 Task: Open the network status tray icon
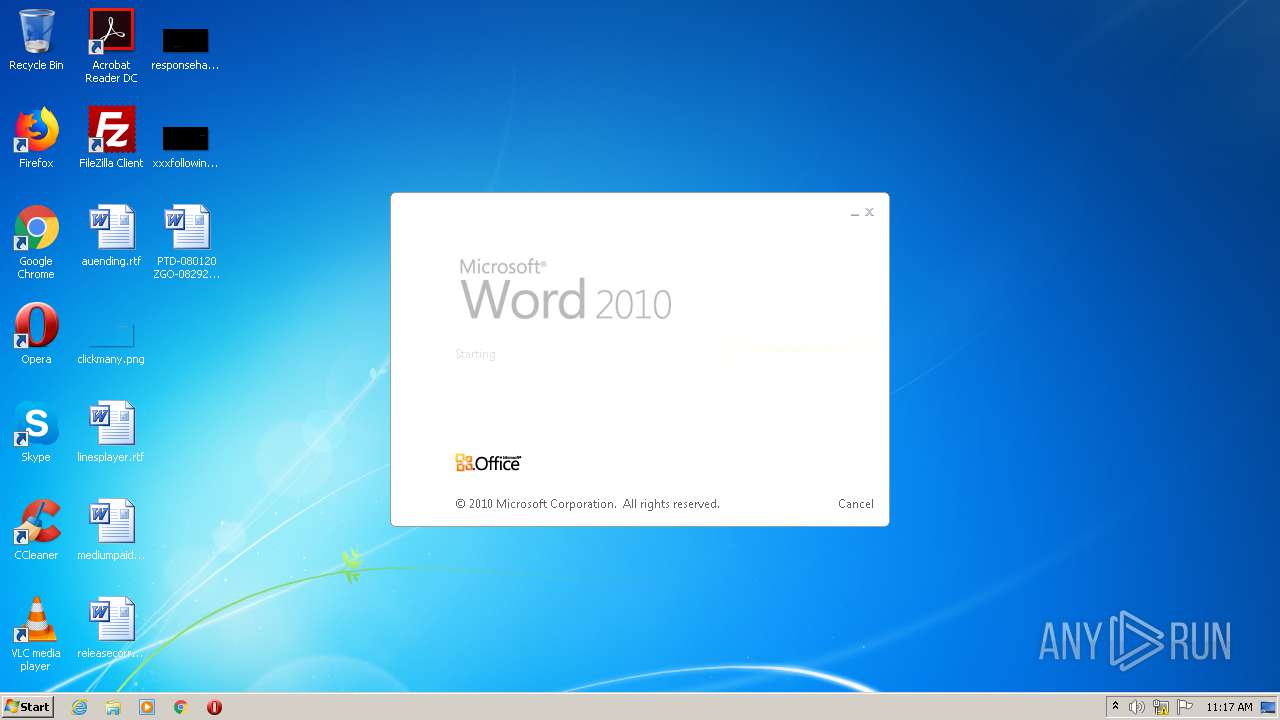(x=1161, y=707)
